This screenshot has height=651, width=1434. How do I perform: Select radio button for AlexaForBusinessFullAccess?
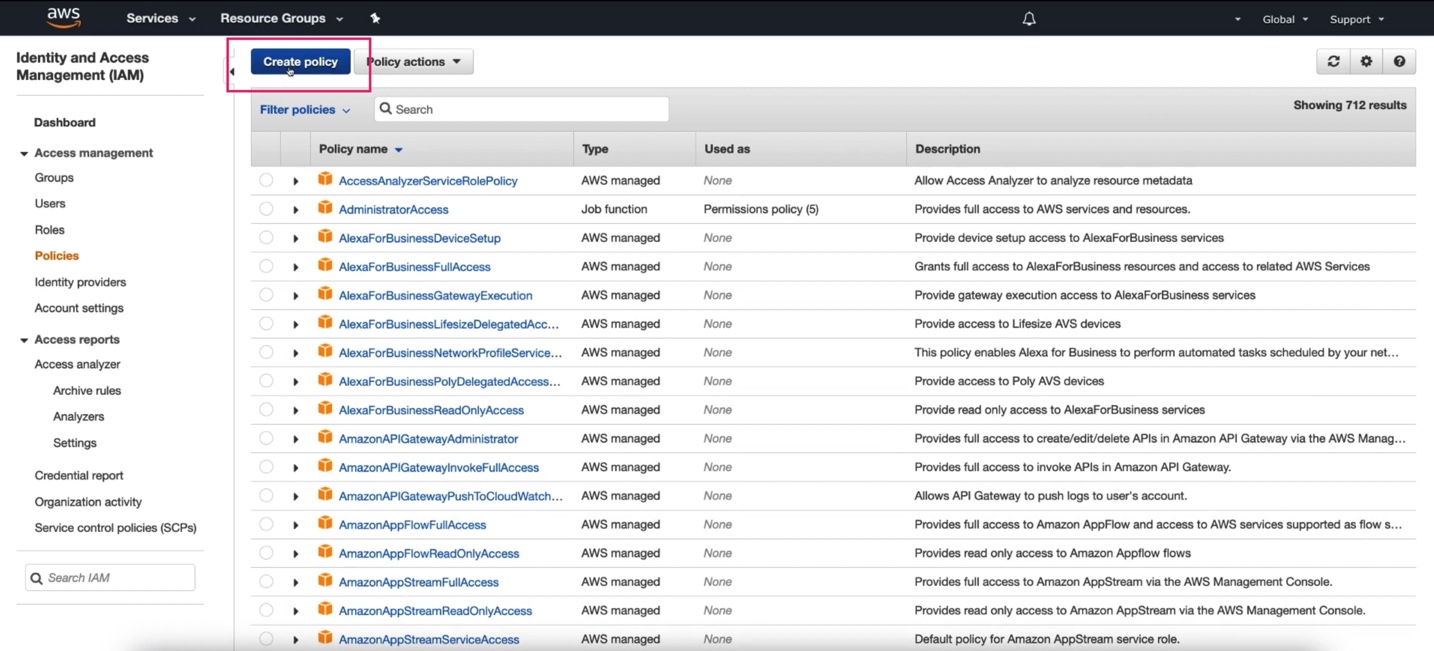[266, 266]
